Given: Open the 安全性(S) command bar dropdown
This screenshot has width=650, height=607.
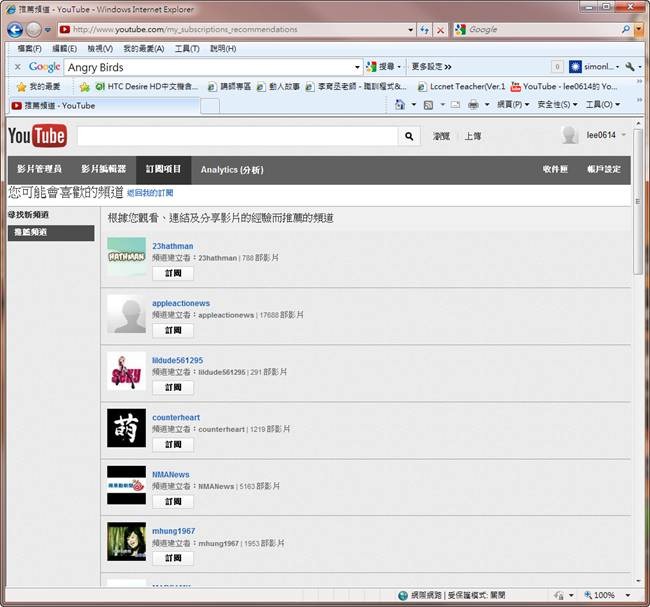Looking at the screenshot, I should pos(557,104).
